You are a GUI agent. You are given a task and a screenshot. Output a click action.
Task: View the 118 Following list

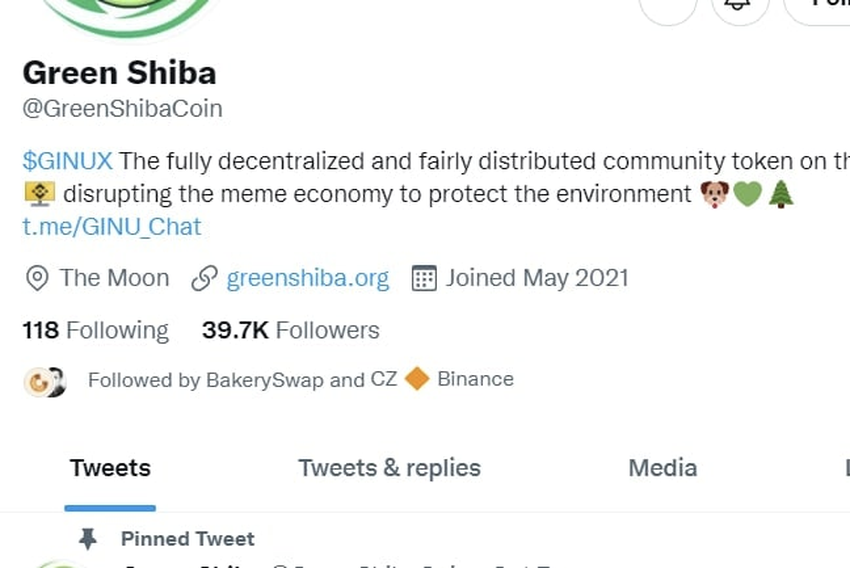tap(95, 331)
